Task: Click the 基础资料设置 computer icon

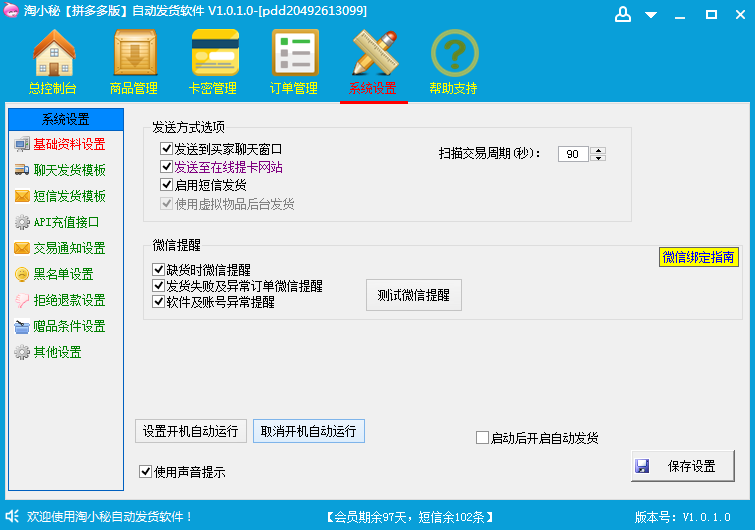Action: click(x=22, y=144)
